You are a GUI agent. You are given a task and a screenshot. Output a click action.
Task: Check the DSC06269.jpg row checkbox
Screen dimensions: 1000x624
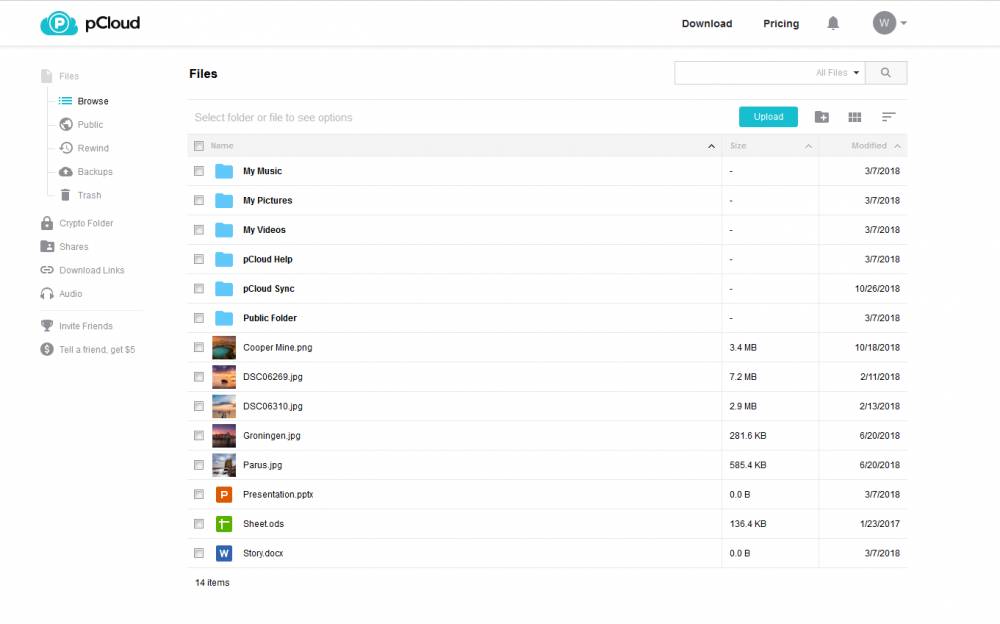tap(199, 376)
